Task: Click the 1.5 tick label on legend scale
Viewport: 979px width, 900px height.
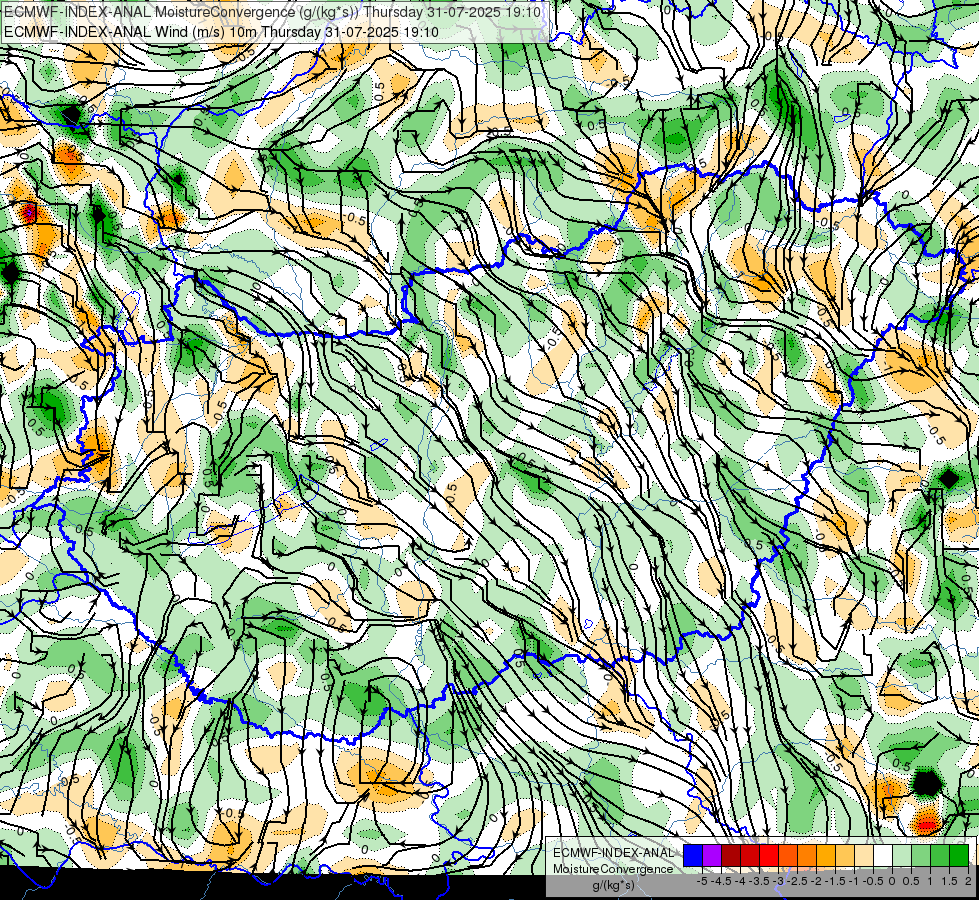Action: click(948, 881)
